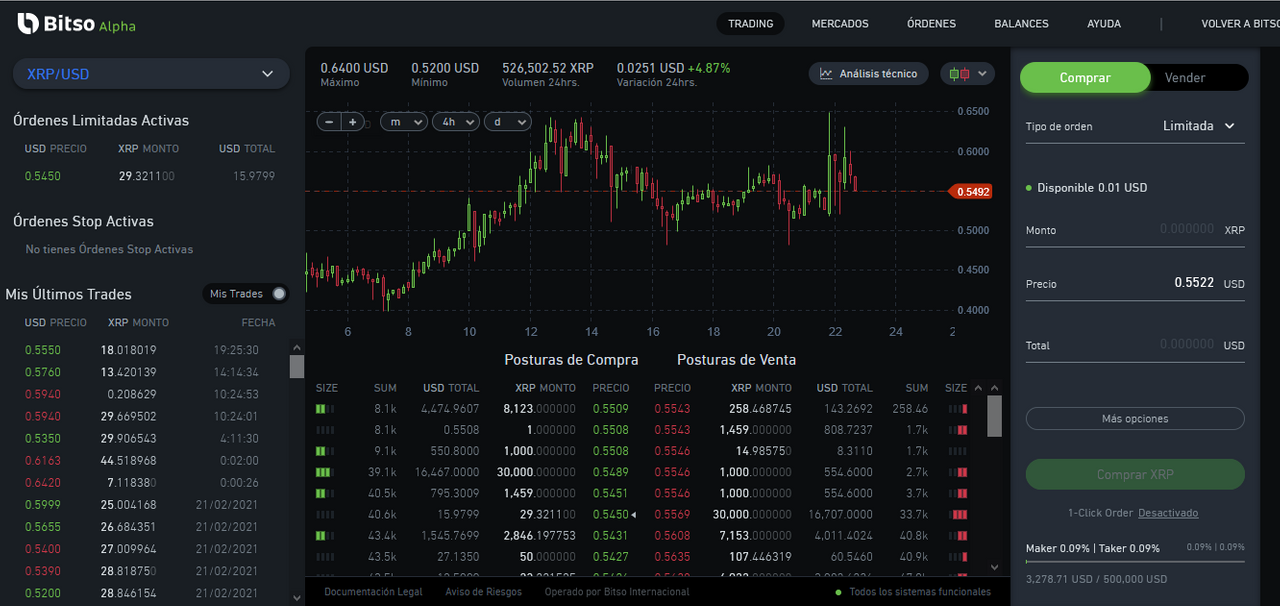1280x606 pixels.
Task: Open the XRP/USD market pair dropdown
Action: [x=151, y=74]
